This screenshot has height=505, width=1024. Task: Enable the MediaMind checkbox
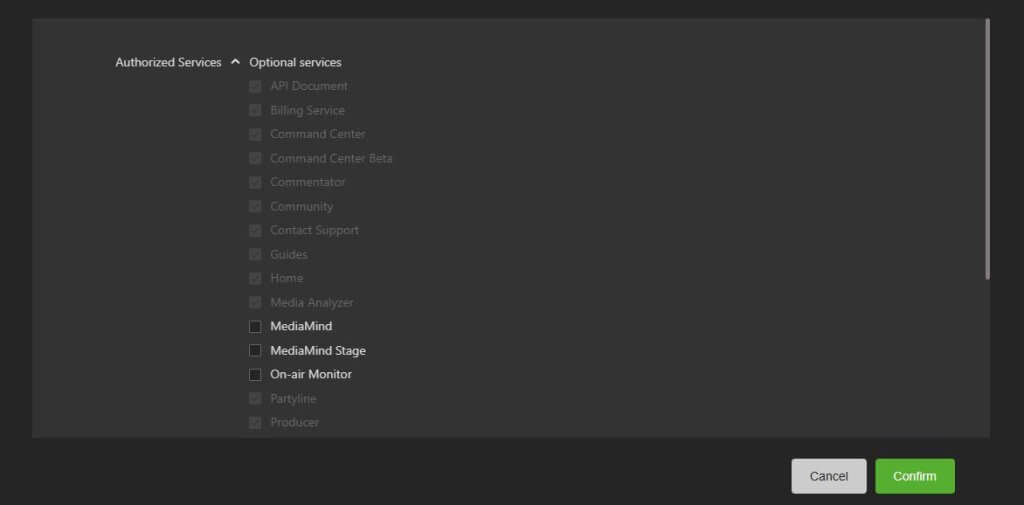[x=255, y=327]
